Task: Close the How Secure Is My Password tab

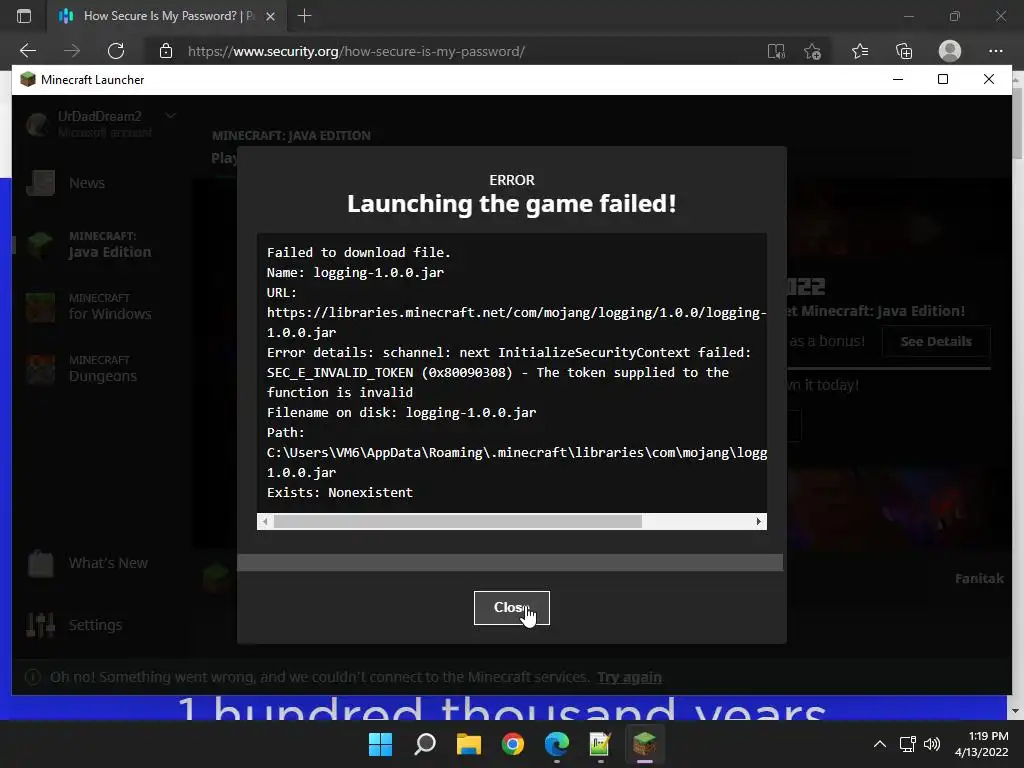Action: tap(270, 16)
